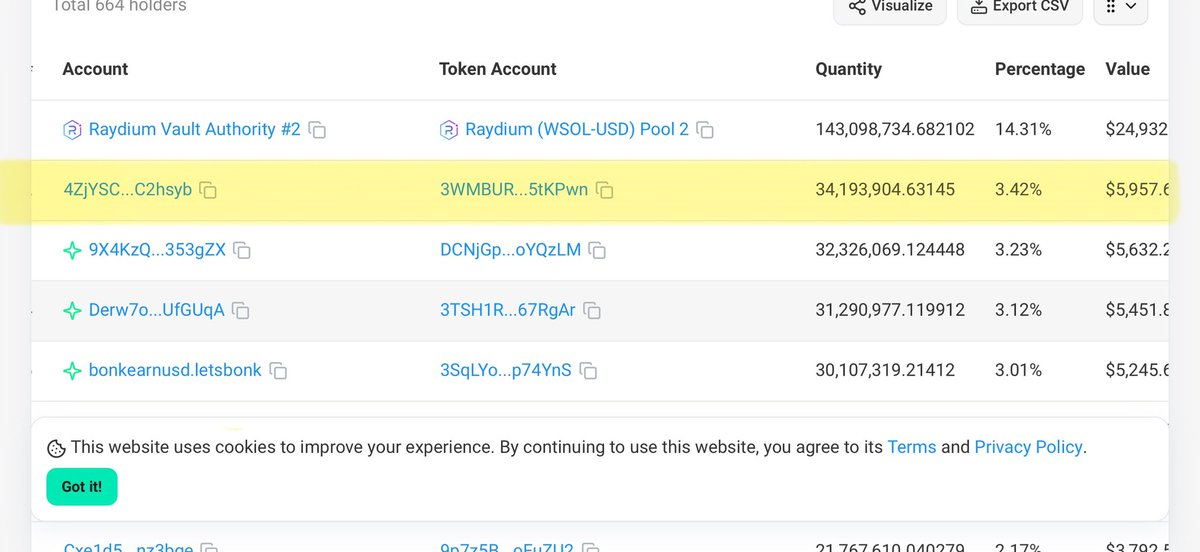Copy the bonkearnusd.letsbonk account address

pos(278,371)
